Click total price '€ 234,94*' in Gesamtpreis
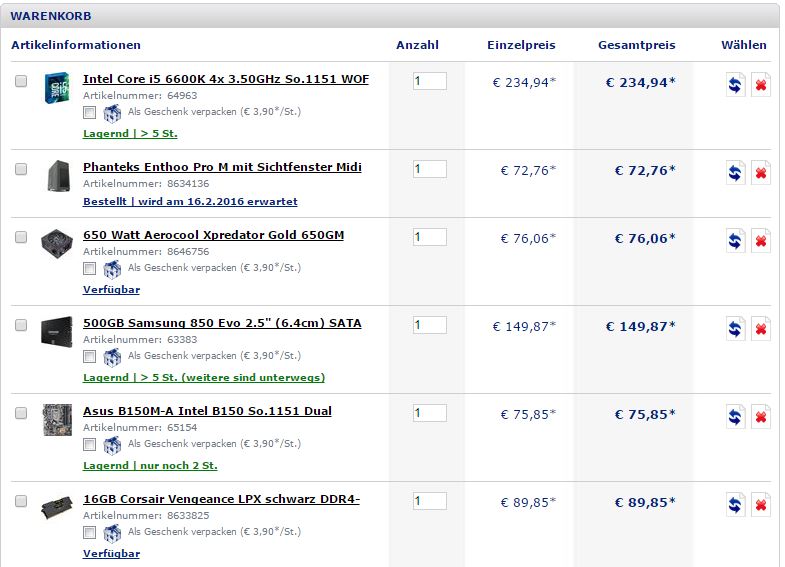 coord(640,83)
